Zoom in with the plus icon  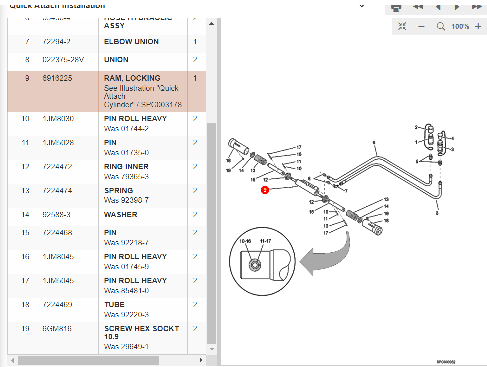click(478, 26)
